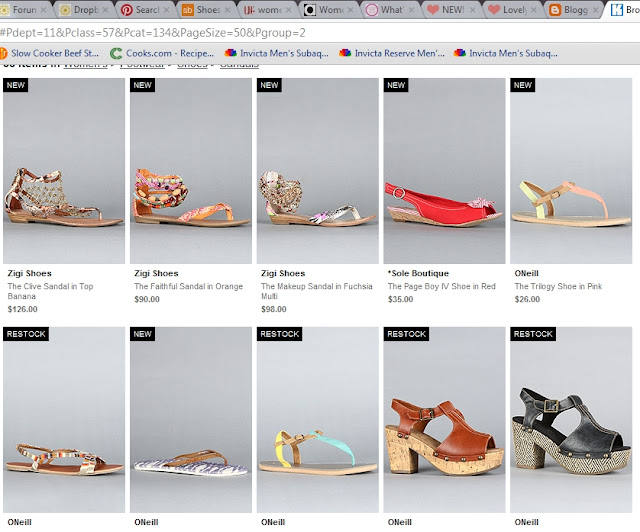Click the *Sole Boutique brand name
The width and height of the screenshot is (640, 532).
[418, 273]
